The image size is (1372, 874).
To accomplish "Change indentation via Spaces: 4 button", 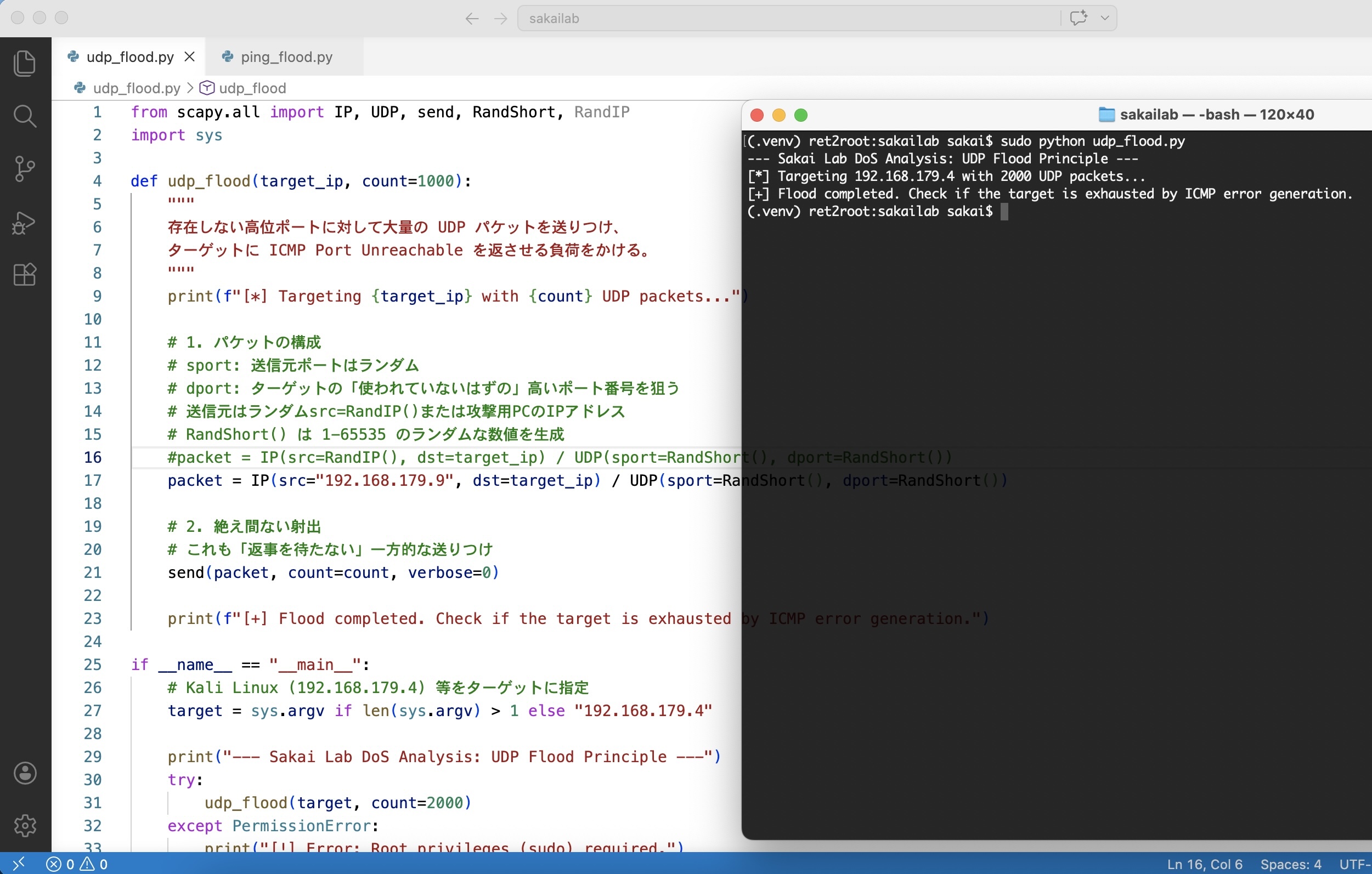I will pos(1292,863).
